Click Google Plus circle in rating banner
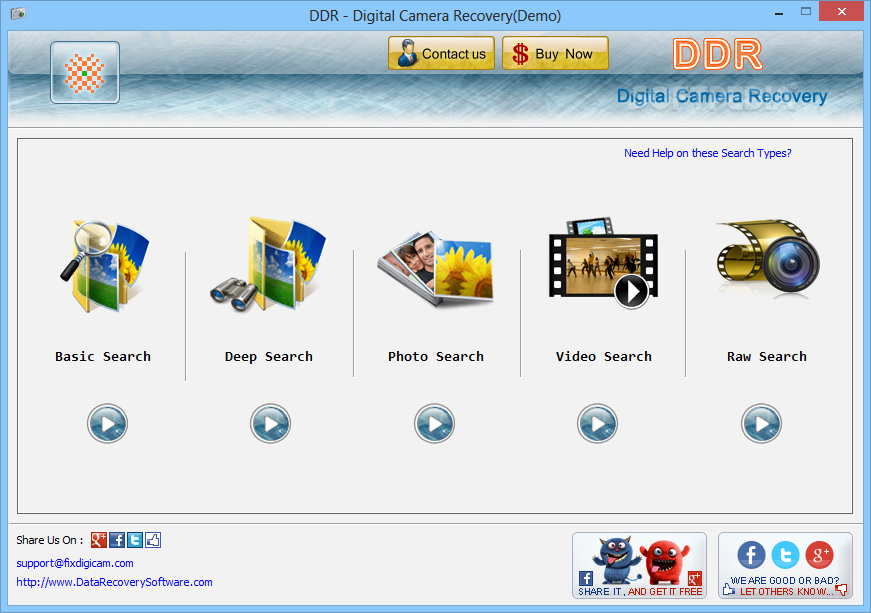871x613 pixels. click(820, 555)
